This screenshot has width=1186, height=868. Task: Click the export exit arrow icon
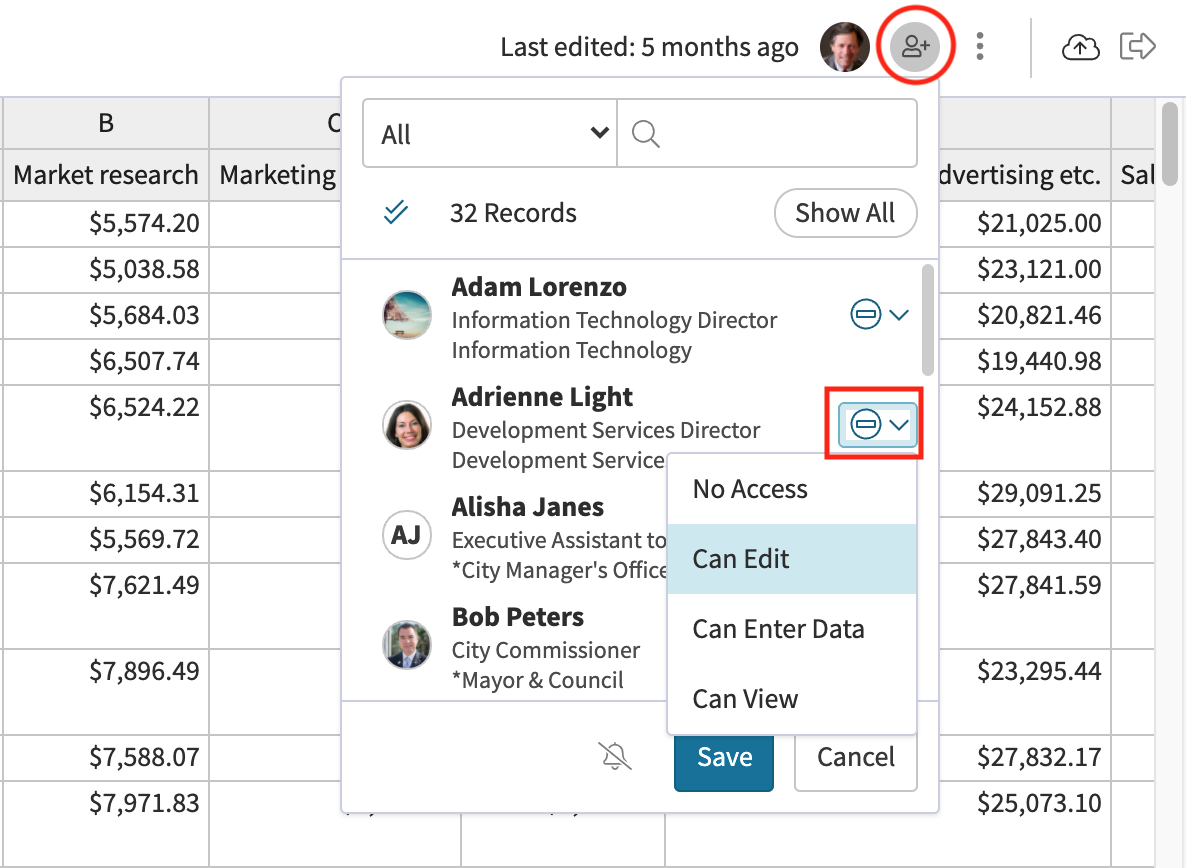pos(1138,46)
